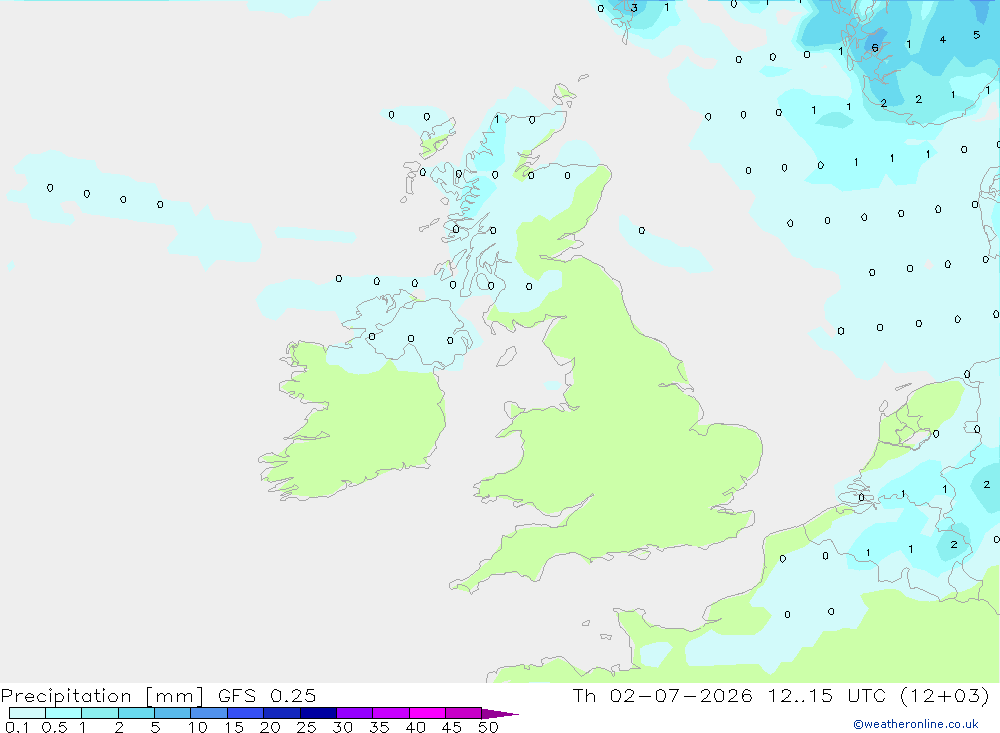Image resolution: width=1000 pixels, height=733 pixels.
Task: Choose the 20–25 mm legend color swatch
Action: (x=282, y=713)
